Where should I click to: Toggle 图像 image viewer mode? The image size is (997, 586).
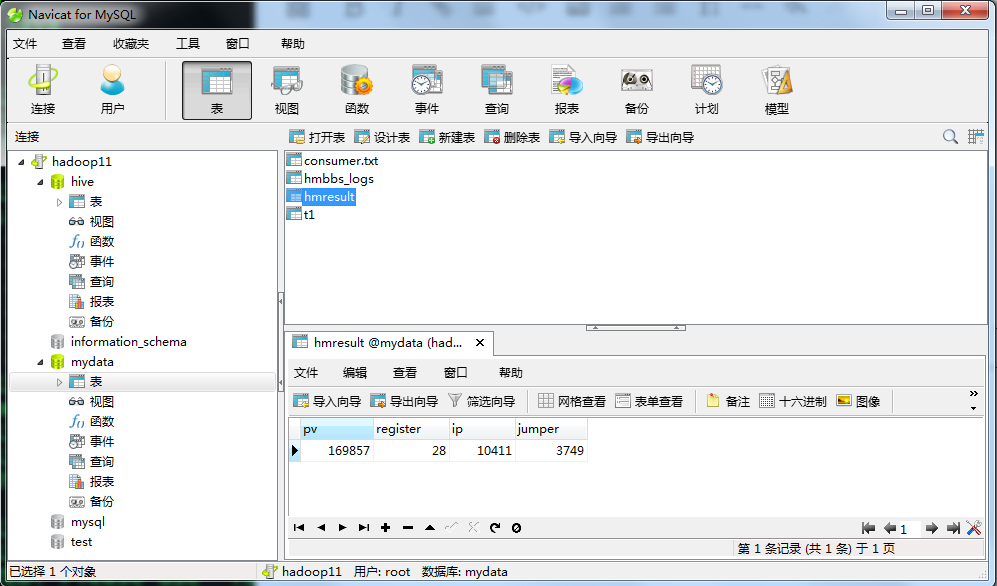pyautogui.click(x=856, y=401)
